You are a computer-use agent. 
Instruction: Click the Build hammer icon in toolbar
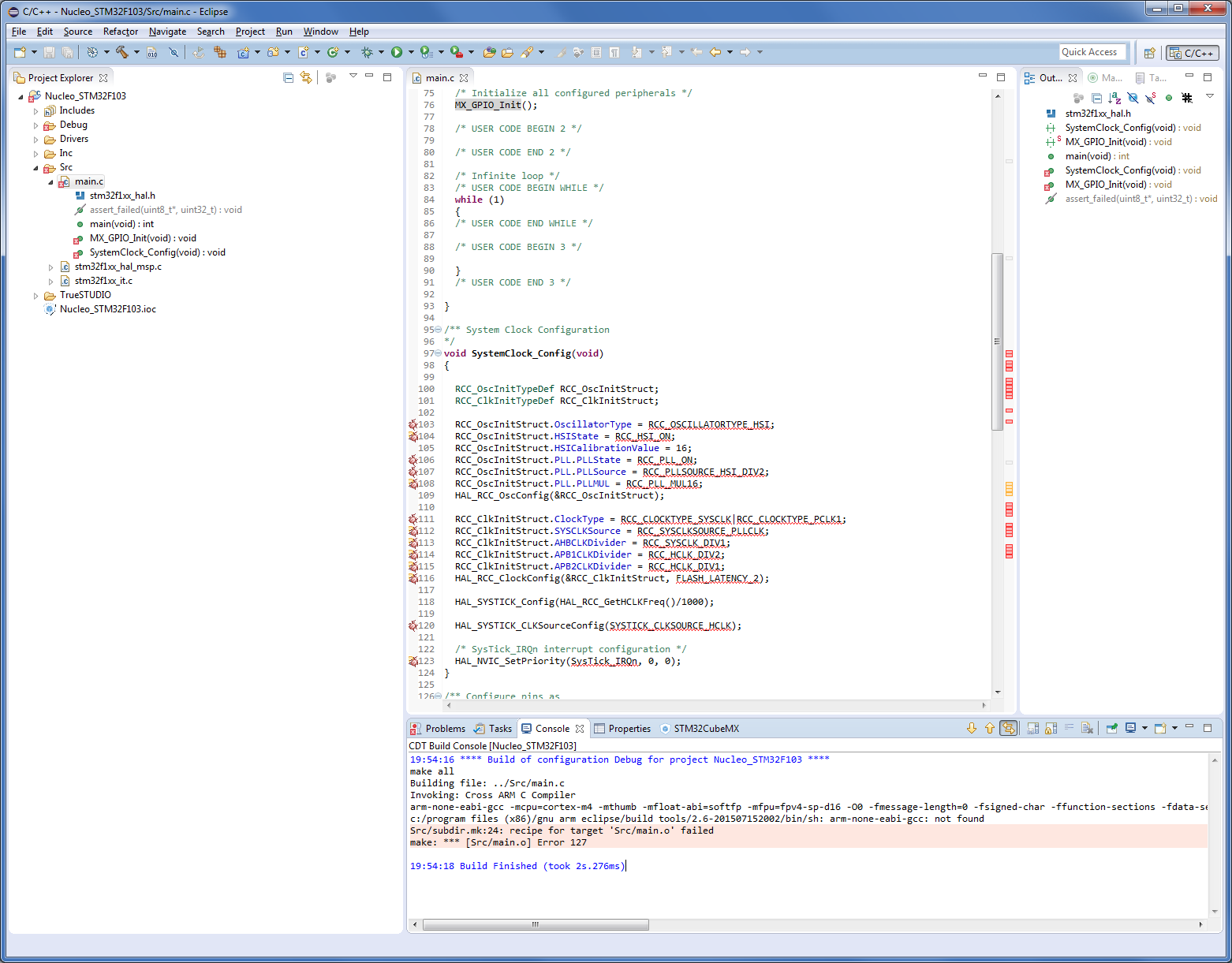(x=122, y=52)
